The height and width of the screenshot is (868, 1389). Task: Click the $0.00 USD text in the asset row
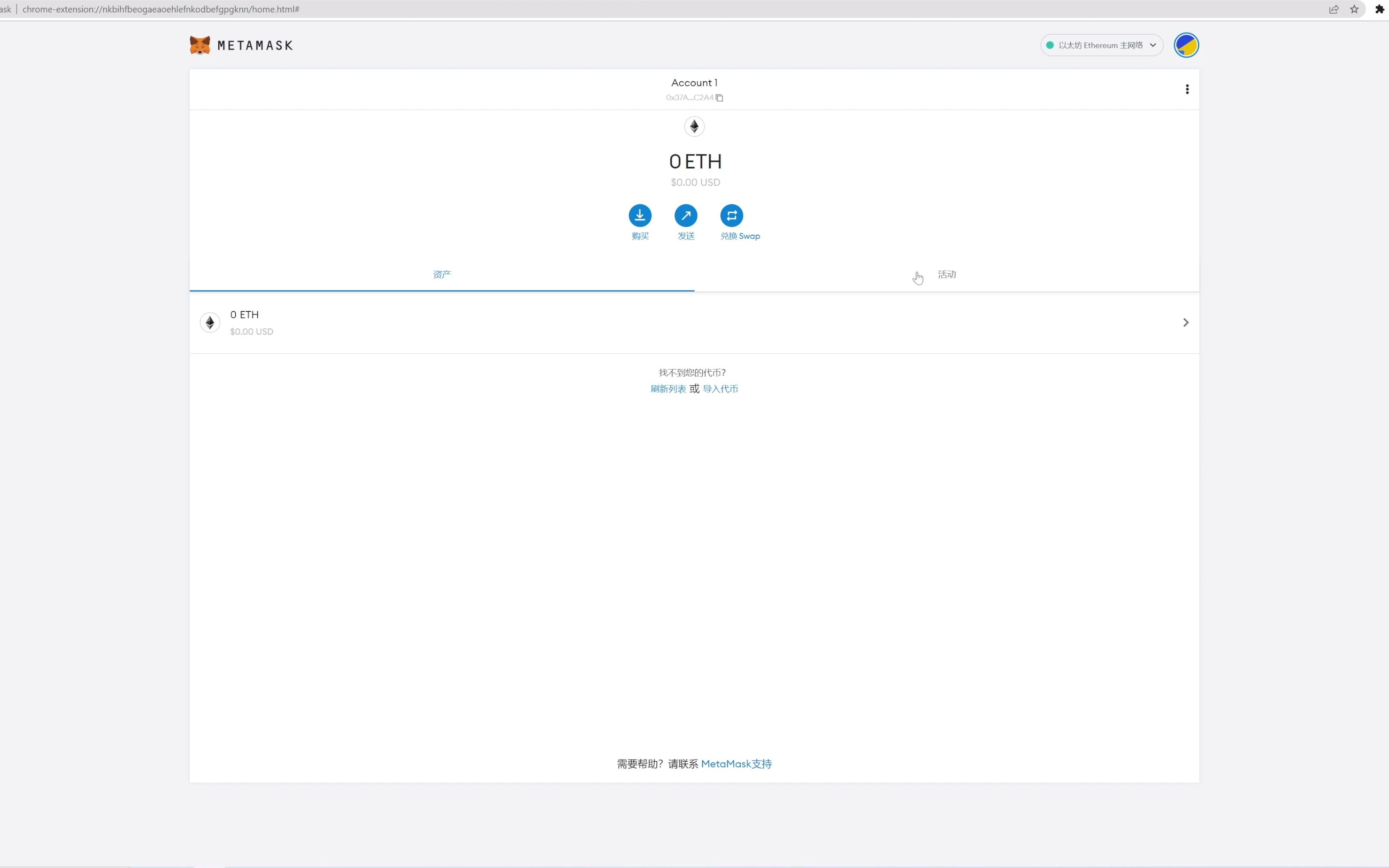[x=252, y=331]
